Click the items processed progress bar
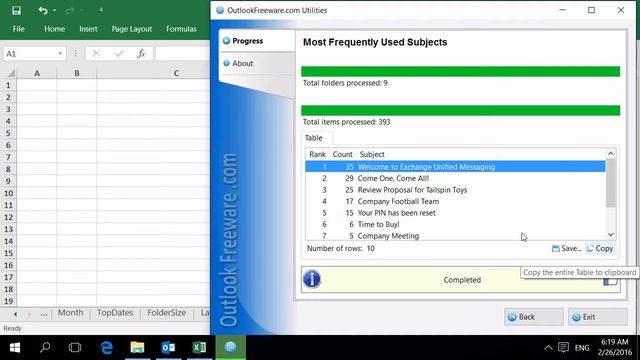 pyautogui.click(x=460, y=110)
